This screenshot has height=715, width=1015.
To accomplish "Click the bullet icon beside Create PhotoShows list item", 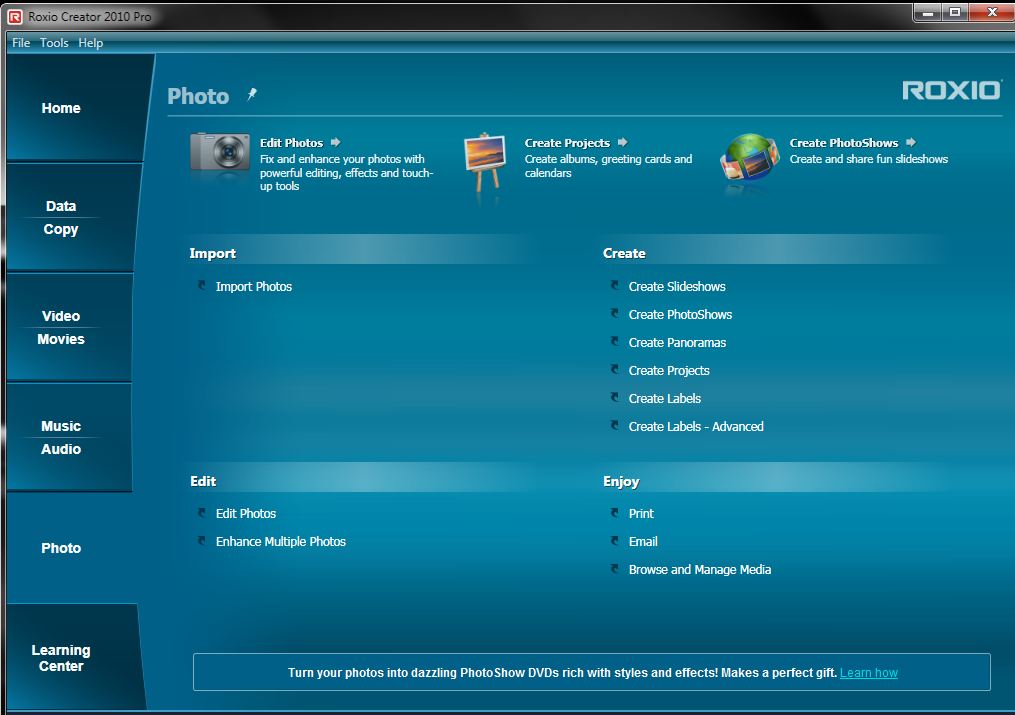I will 614,313.
